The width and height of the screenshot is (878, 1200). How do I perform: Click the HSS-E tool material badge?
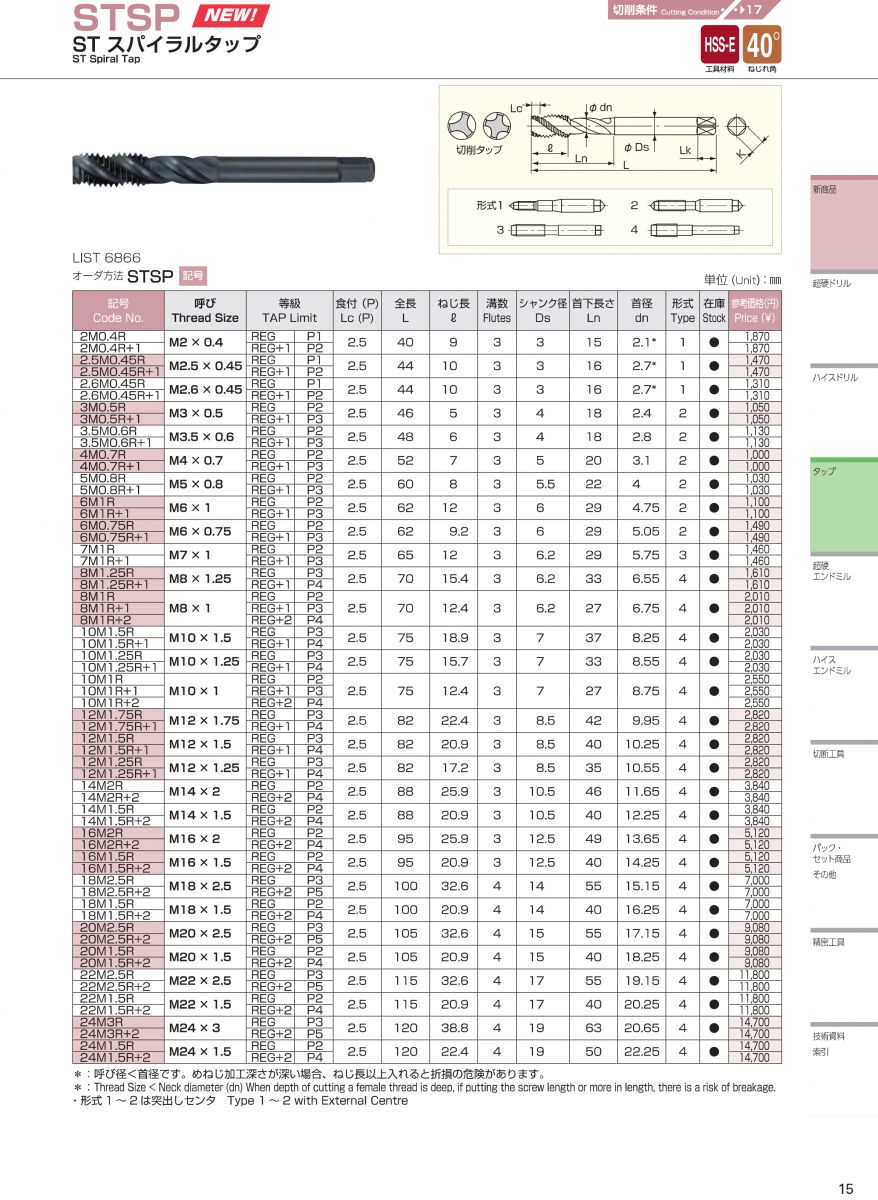point(718,44)
